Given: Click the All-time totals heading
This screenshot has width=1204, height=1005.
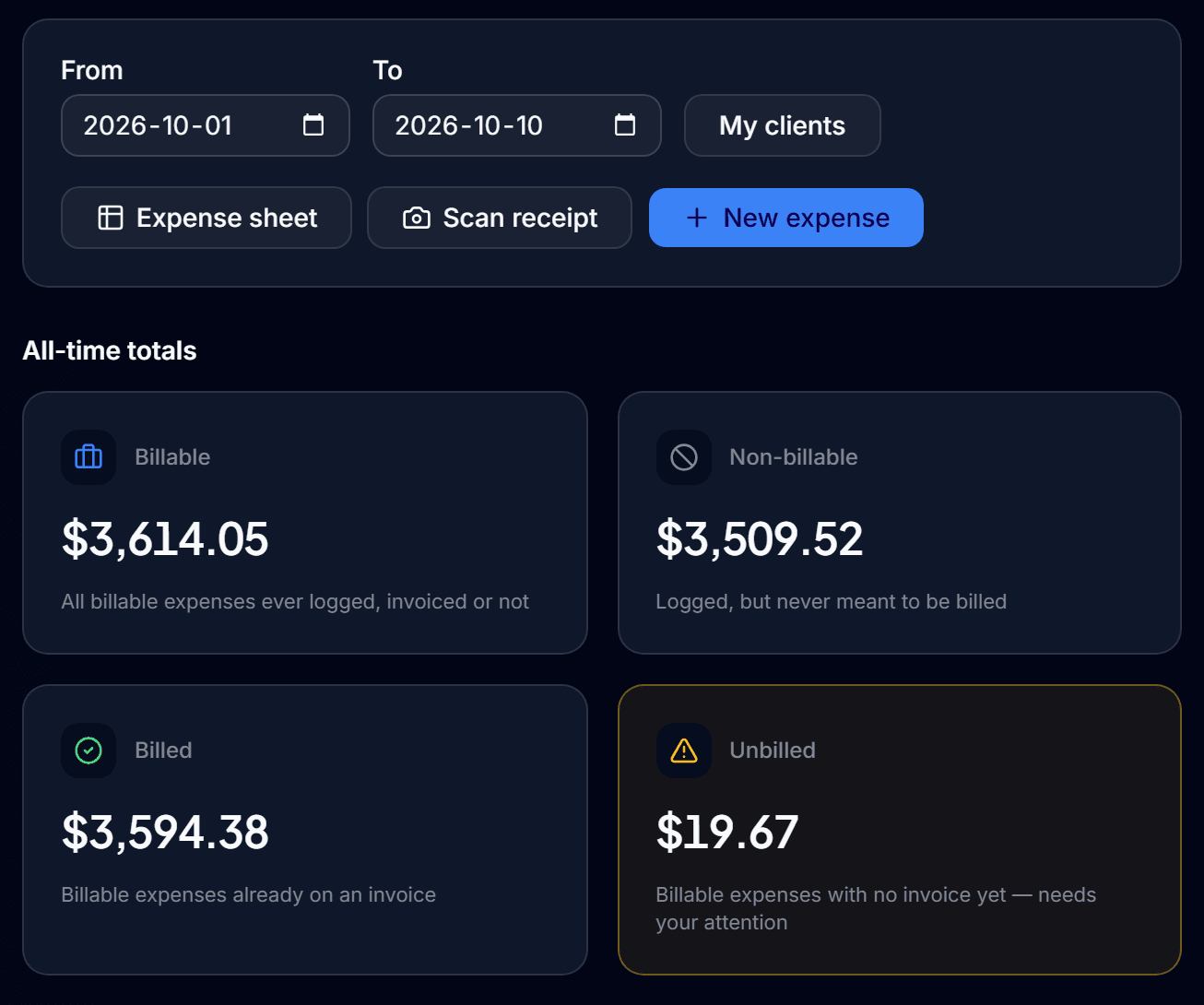Looking at the screenshot, I should tap(110, 350).
